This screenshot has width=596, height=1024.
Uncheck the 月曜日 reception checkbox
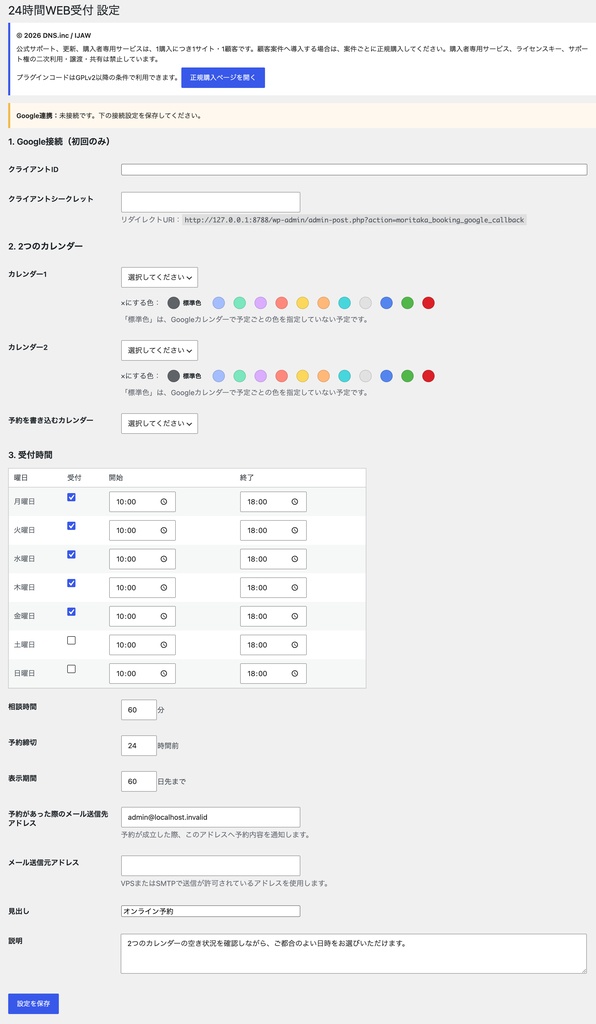pyautogui.click(x=71, y=497)
